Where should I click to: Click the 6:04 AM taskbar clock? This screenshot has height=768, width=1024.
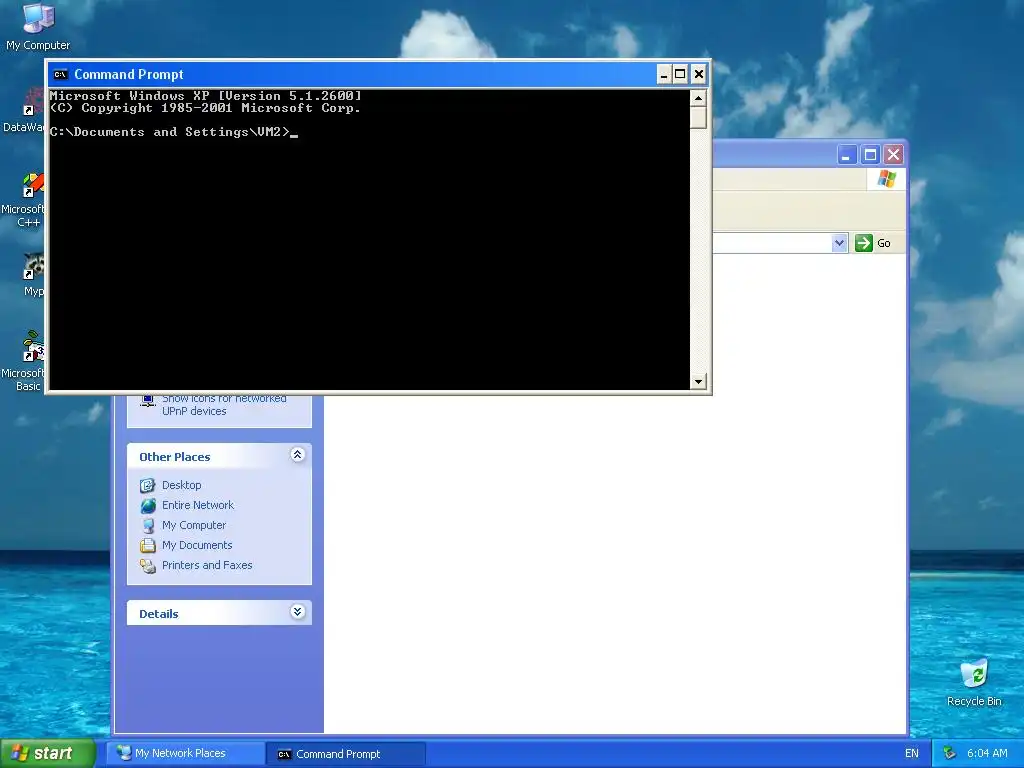(987, 753)
